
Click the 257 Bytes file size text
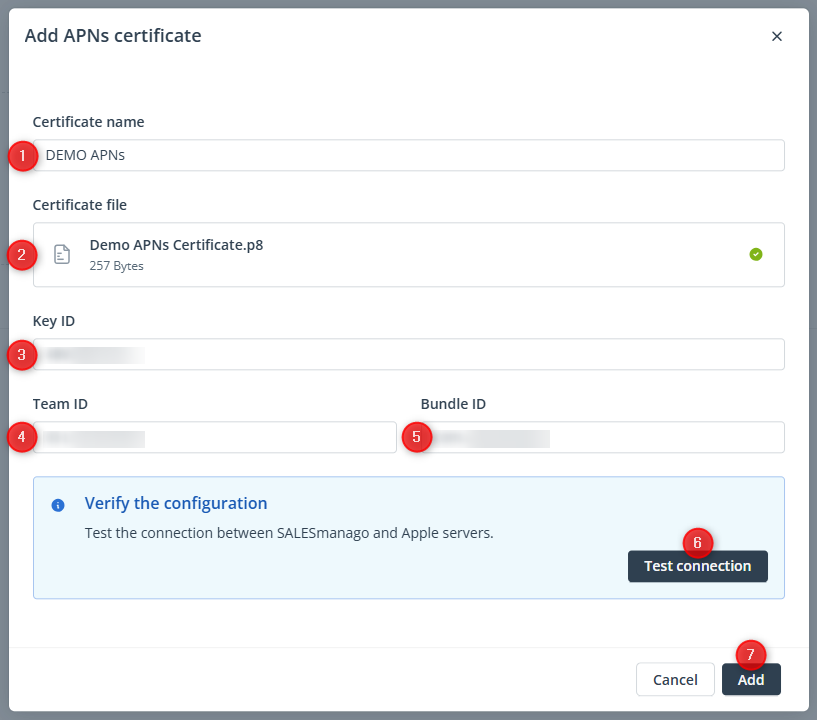[x=116, y=266]
